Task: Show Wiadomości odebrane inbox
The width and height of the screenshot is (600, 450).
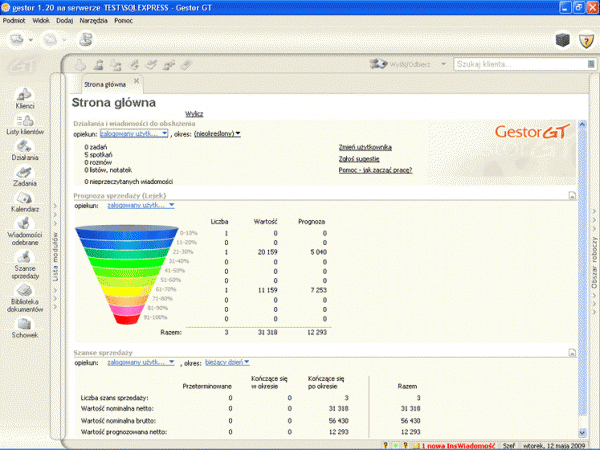Action: (25, 232)
